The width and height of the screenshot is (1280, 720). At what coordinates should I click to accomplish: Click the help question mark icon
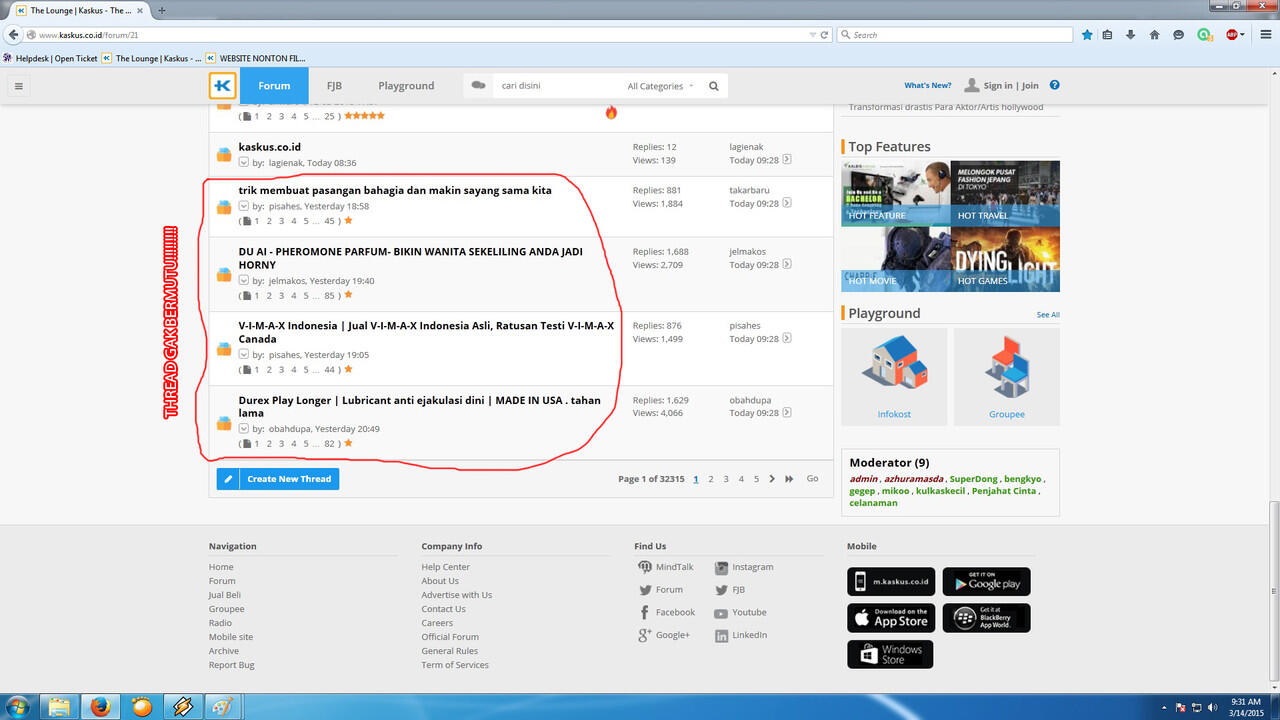click(1054, 85)
